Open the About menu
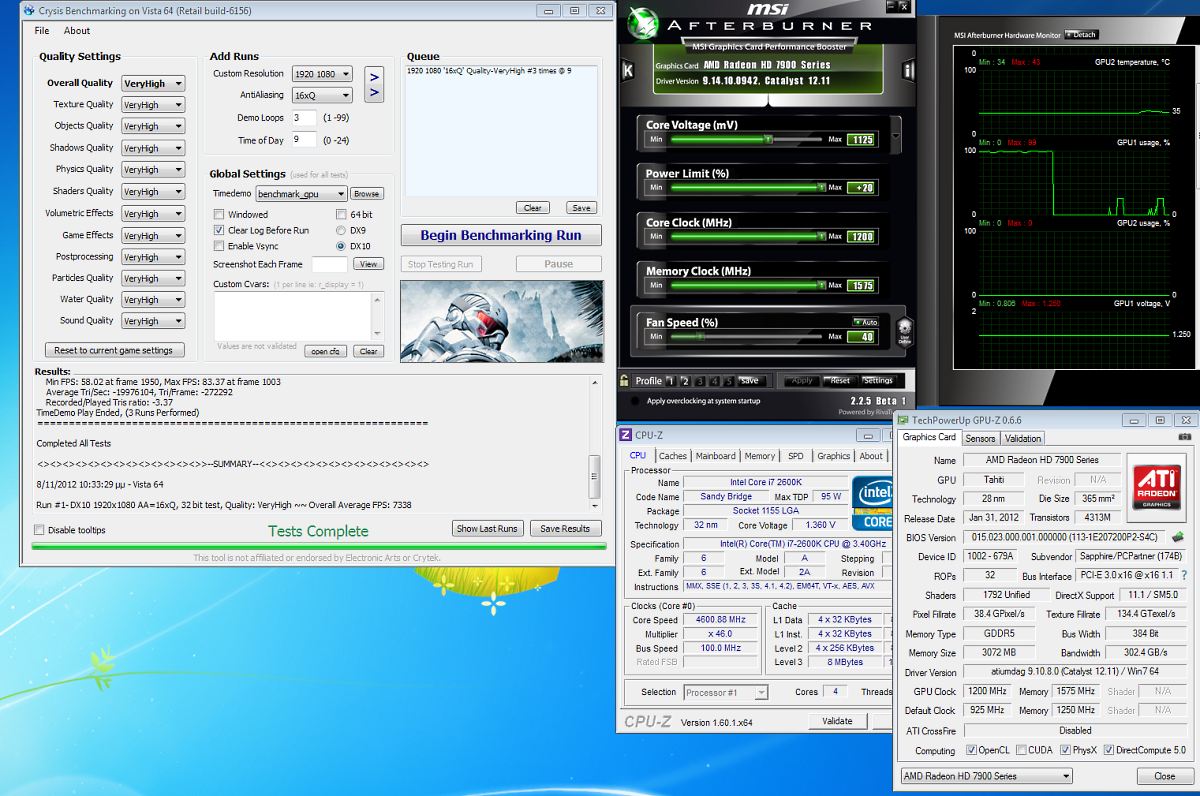This screenshot has width=1200, height=796. pos(77,31)
